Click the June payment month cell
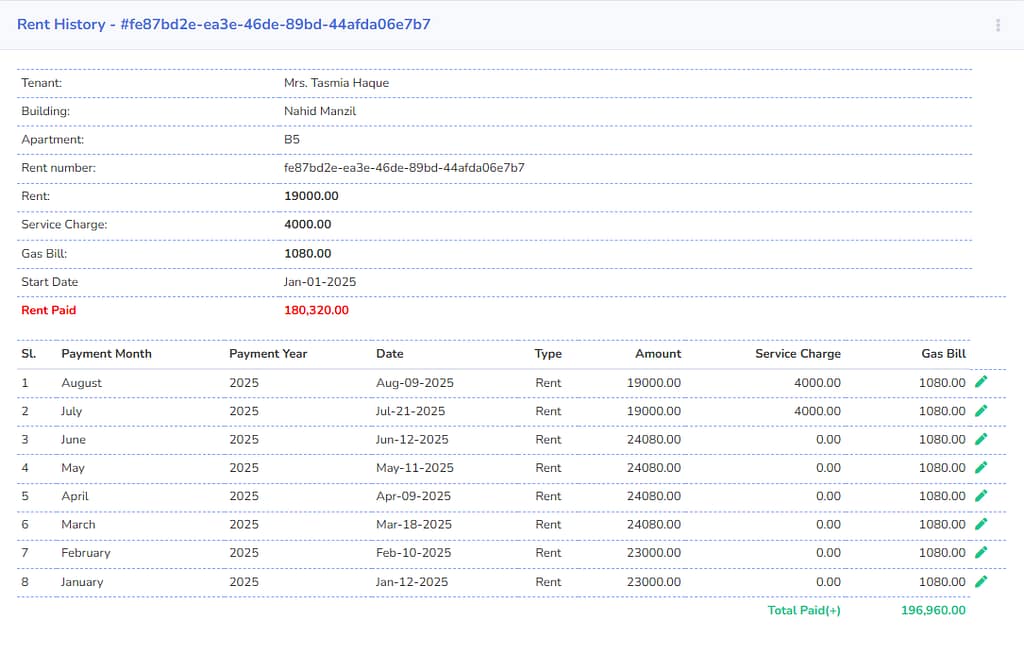 pos(73,440)
